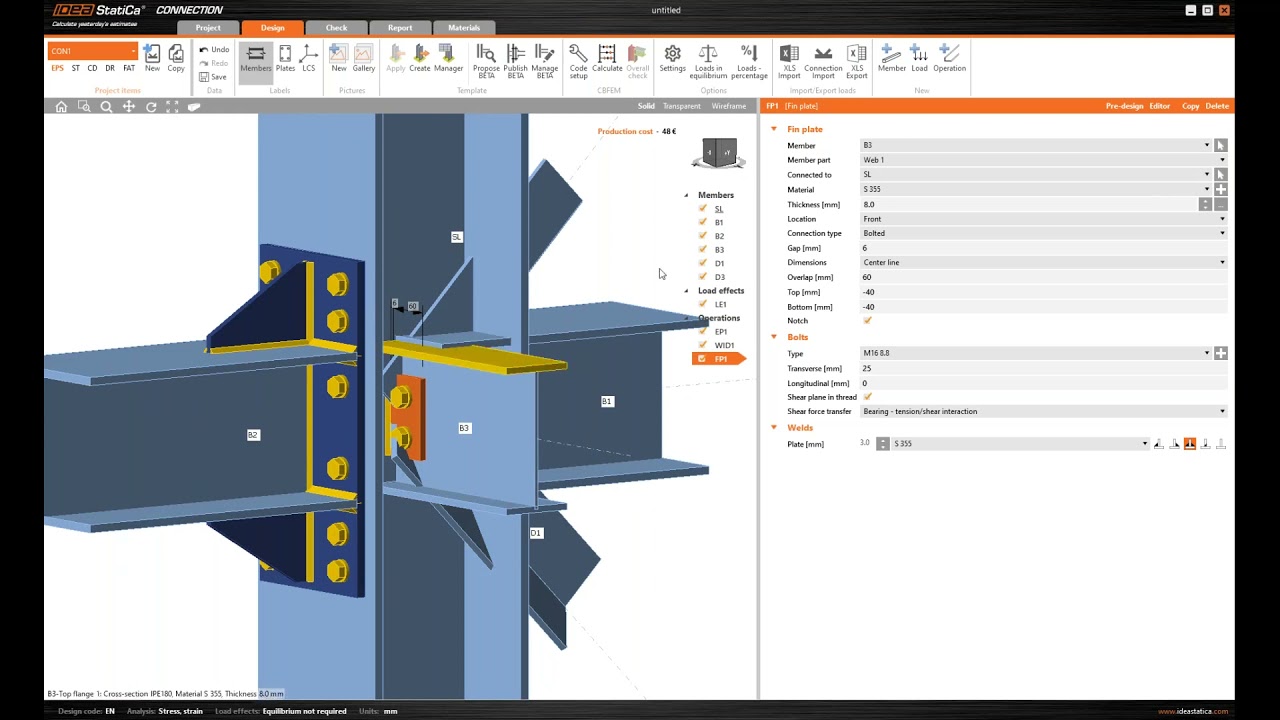Switch to the Check tab

tap(336, 28)
